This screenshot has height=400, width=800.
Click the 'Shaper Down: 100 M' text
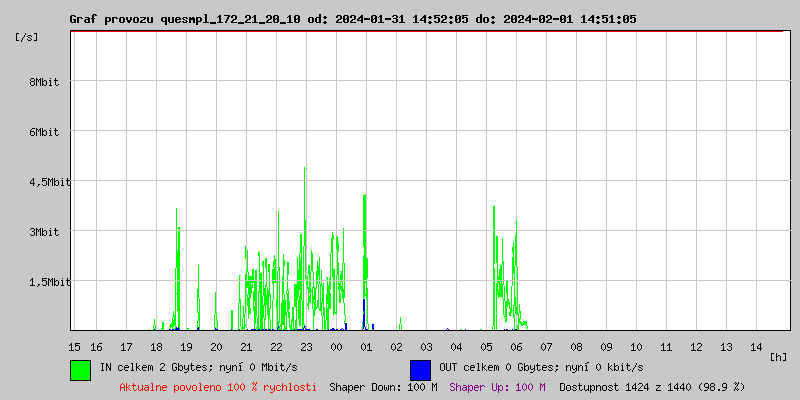383,387
